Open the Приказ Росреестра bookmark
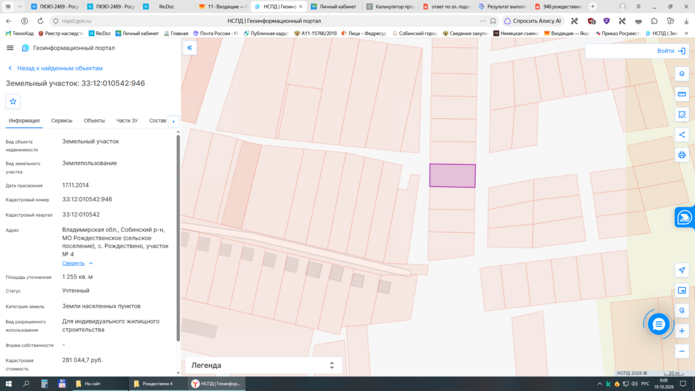 617,33
